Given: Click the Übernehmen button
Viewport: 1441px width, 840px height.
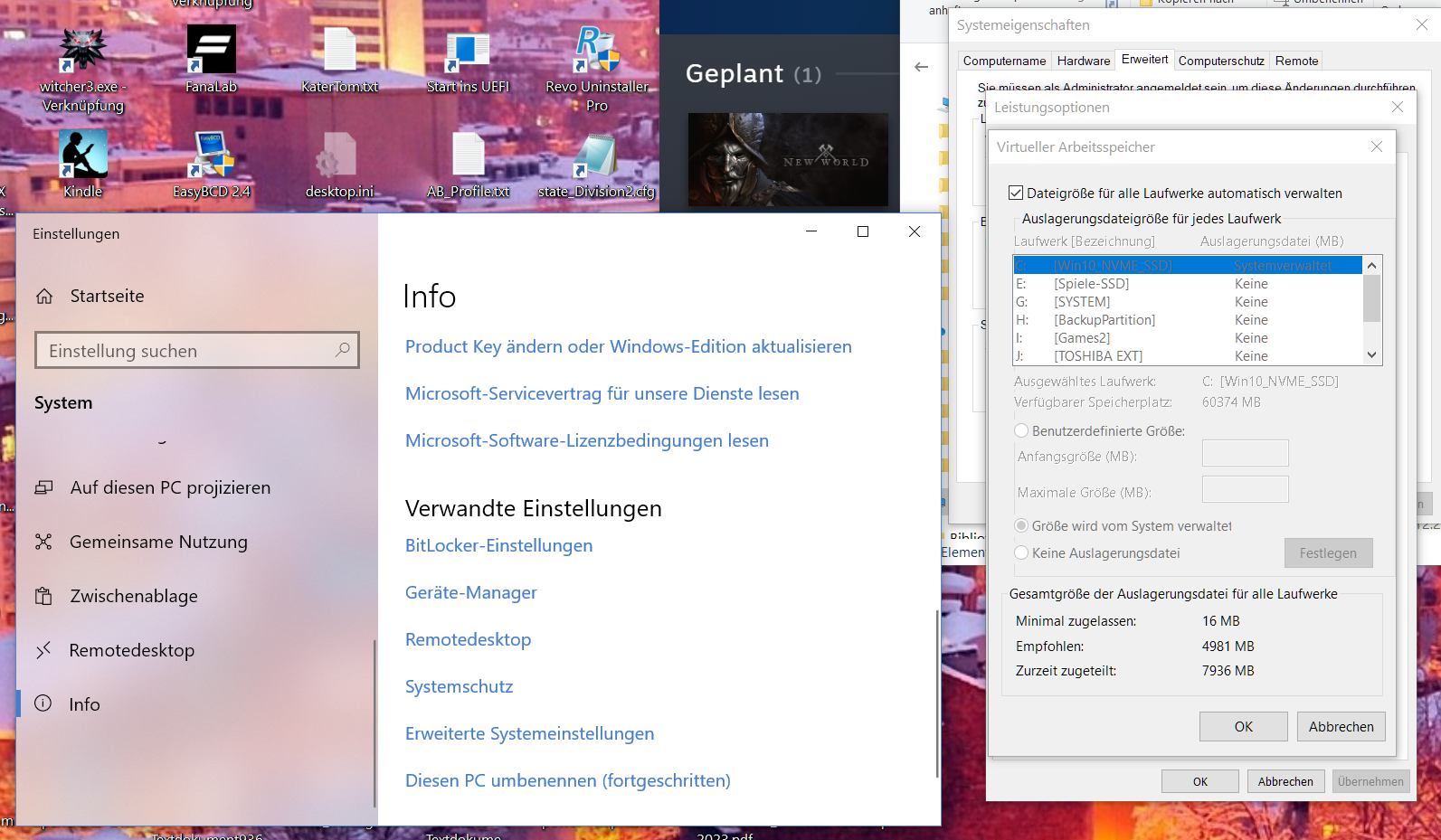Looking at the screenshot, I should 1370,781.
